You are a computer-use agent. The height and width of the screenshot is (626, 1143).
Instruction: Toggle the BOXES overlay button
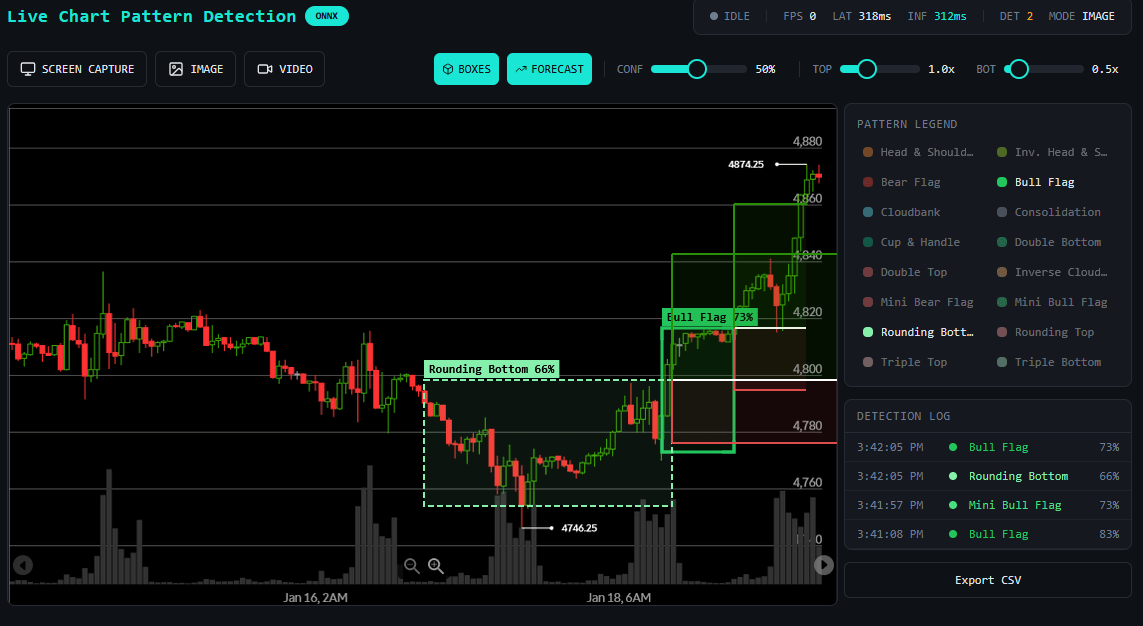466,69
